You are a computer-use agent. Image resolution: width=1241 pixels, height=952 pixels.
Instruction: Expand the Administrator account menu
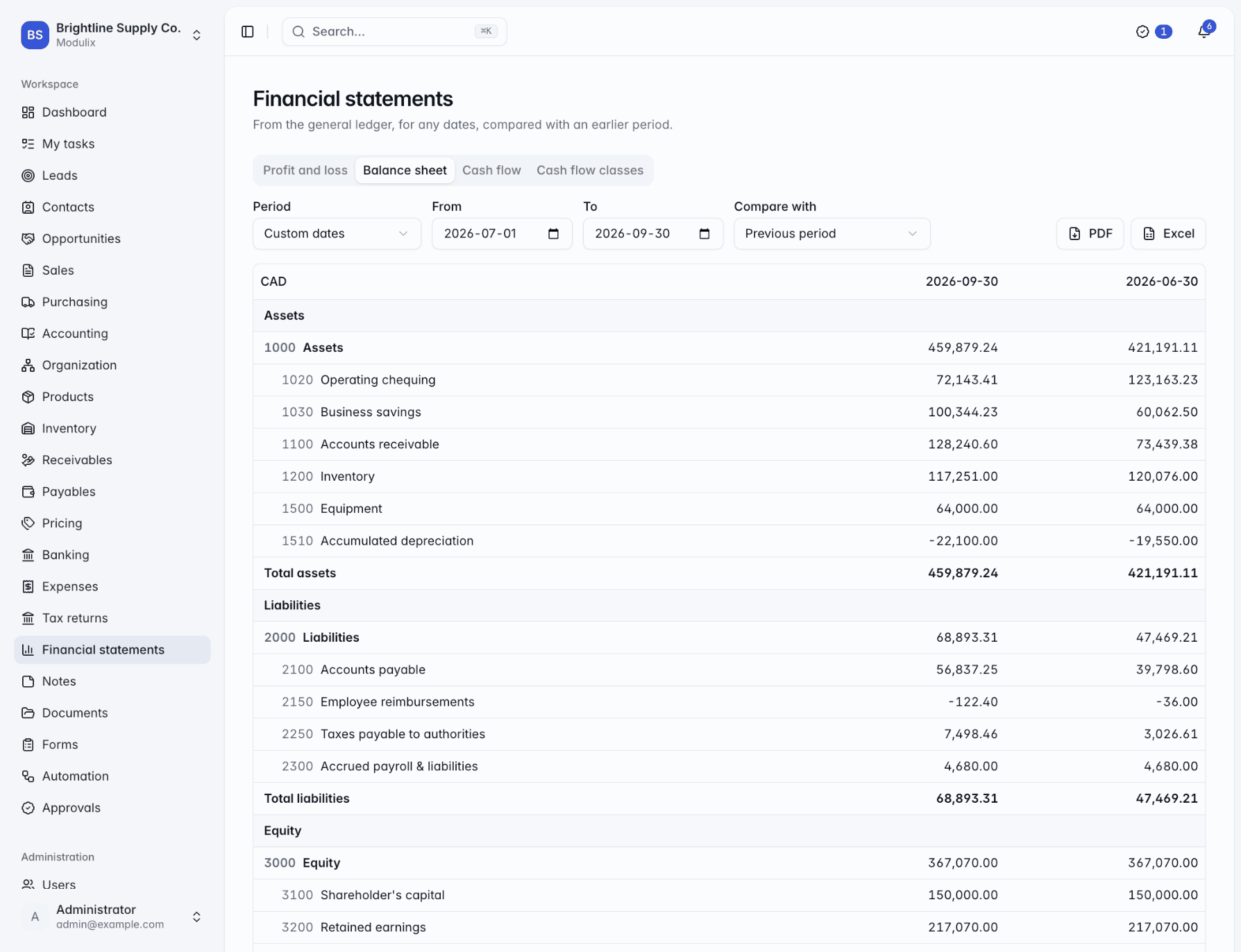click(196, 917)
